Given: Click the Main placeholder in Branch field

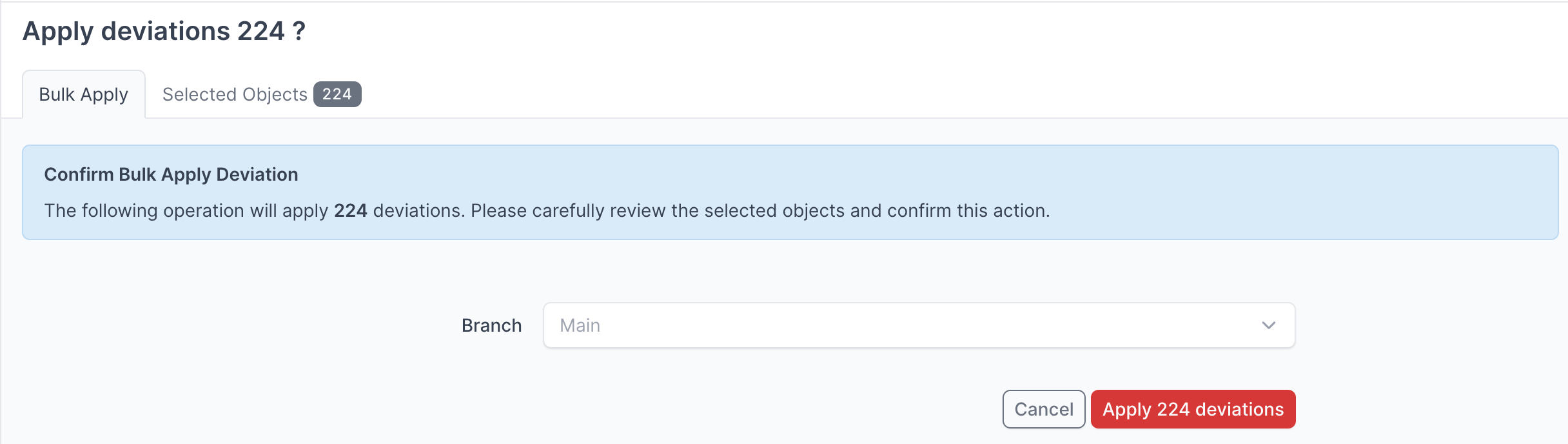Looking at the screenshot, I should pos(580,326).
